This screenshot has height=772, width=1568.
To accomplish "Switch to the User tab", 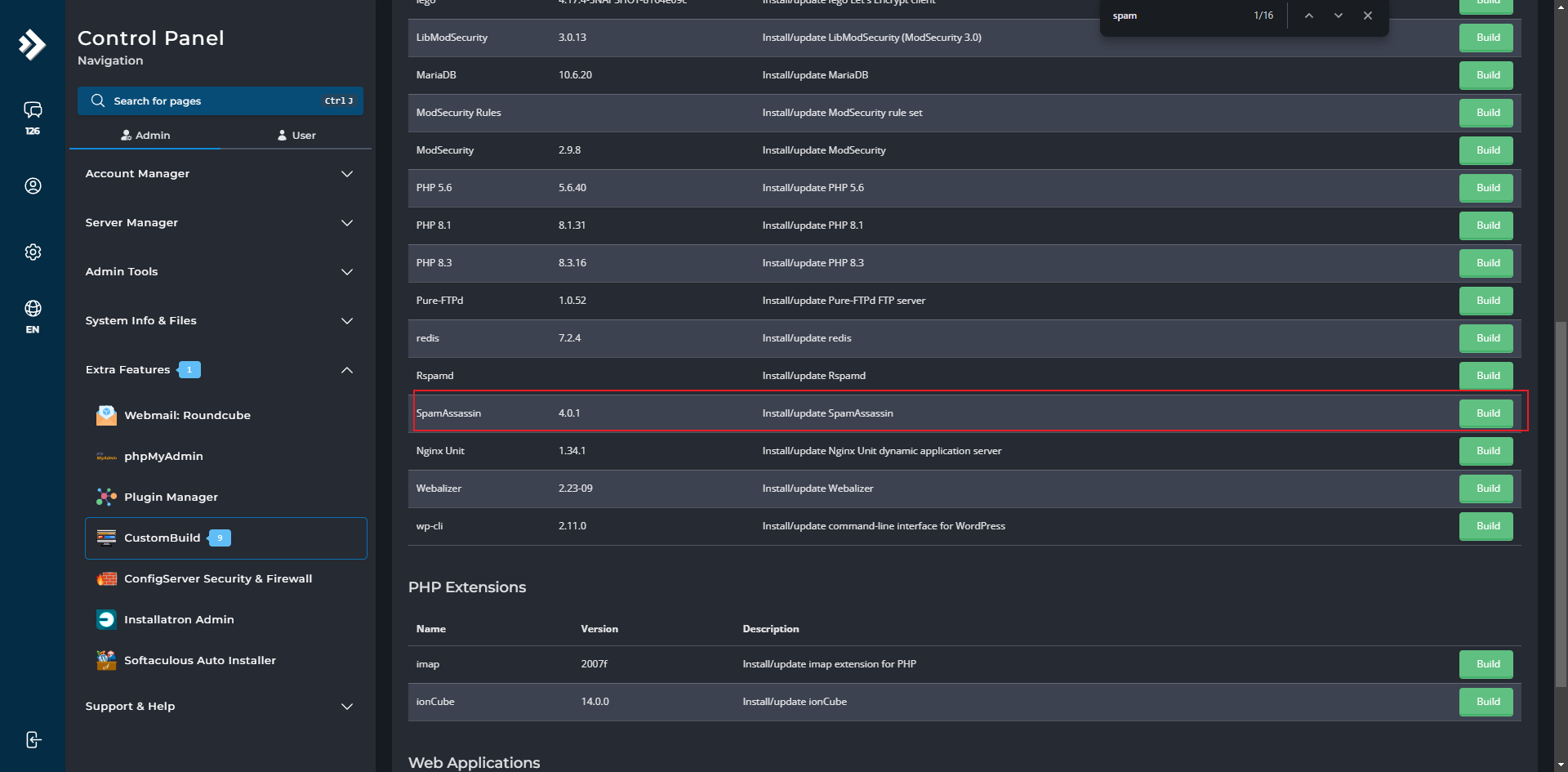I will point(296,136).
